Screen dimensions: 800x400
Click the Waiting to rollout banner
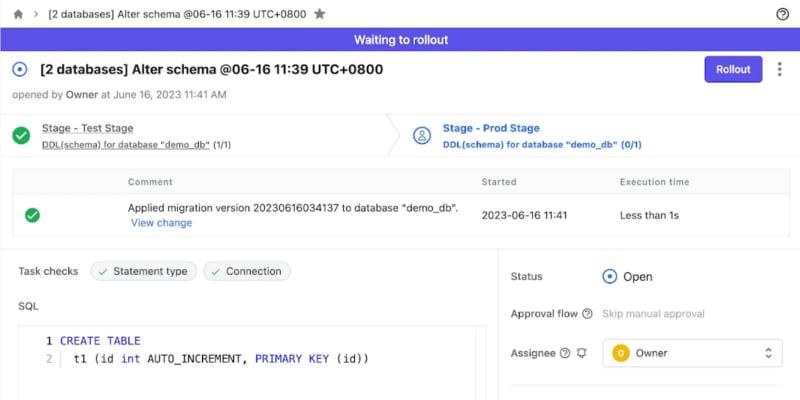pos(400,40)
